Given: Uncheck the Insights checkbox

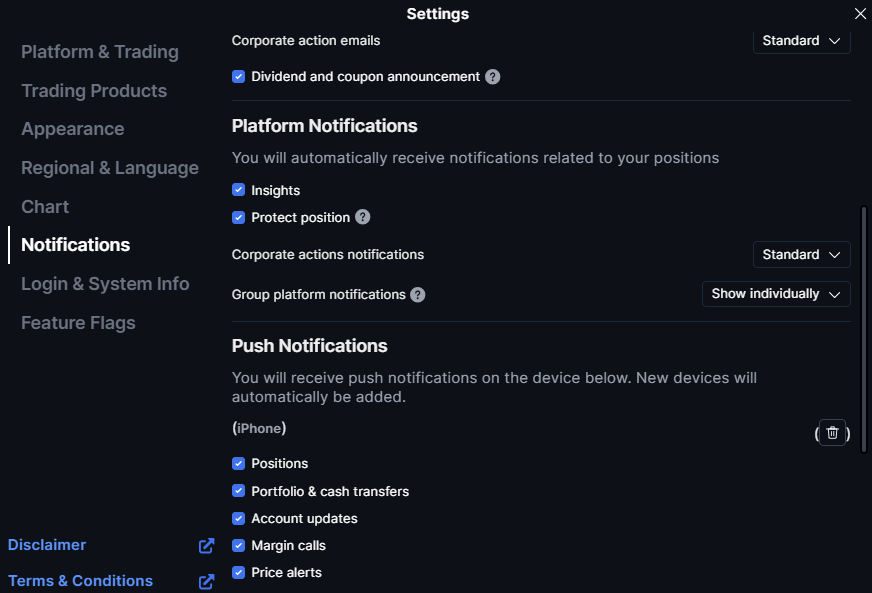Looking at the screenshot, I should [238, 190].
